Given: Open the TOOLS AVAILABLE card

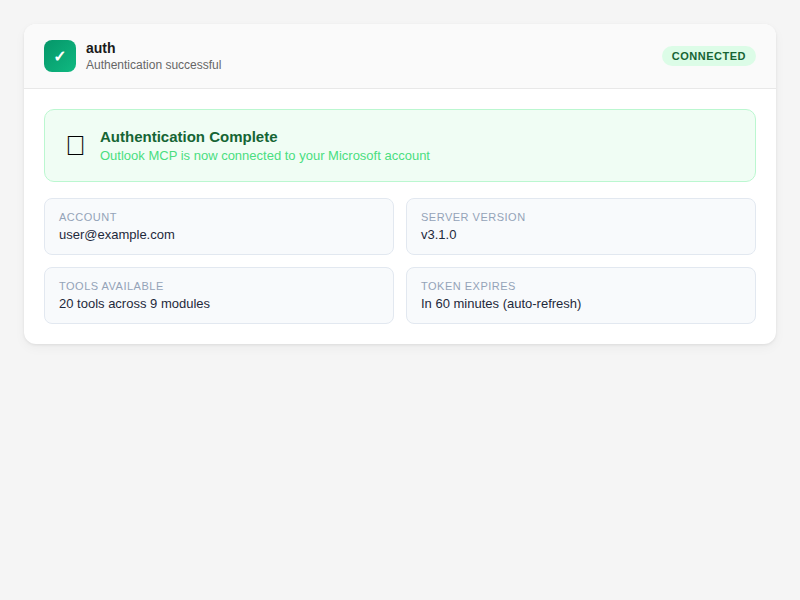Looking at the screenshot, I should pos(218,295).
